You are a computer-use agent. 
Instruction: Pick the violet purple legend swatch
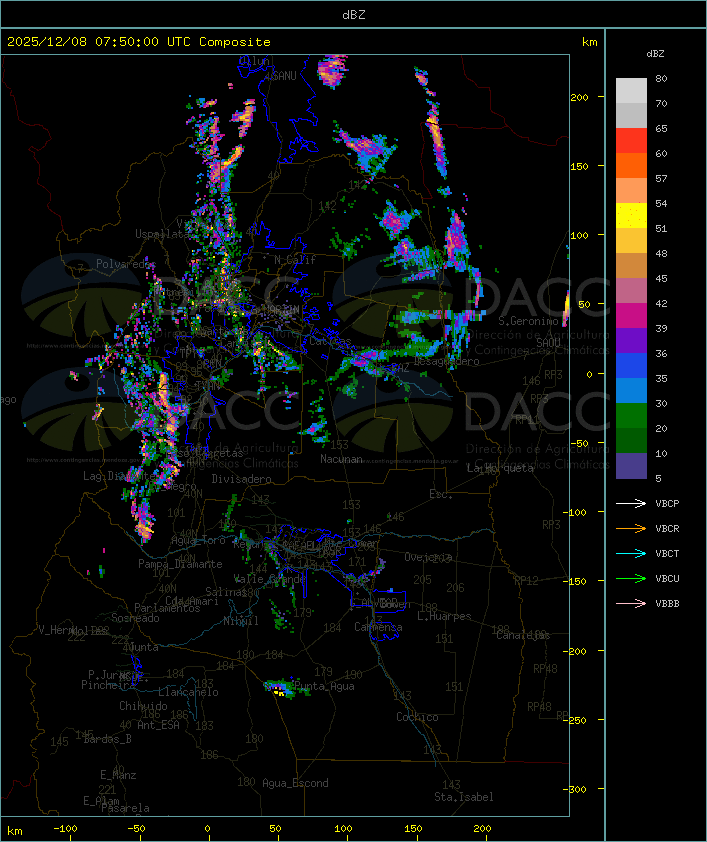[x=631, y=340]
